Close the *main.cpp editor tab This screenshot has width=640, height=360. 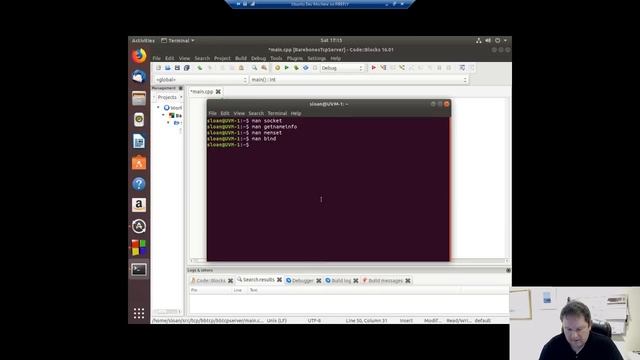(x=218, y=91)
